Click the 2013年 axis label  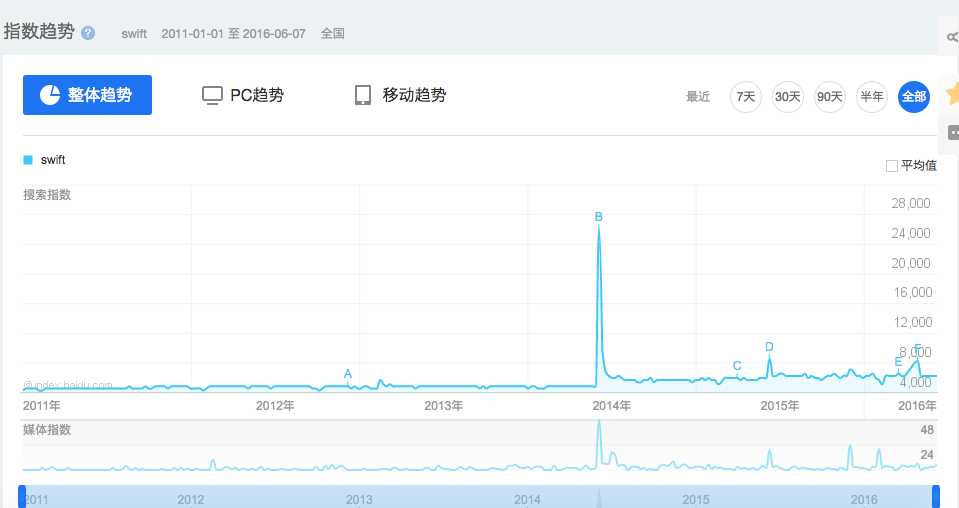point(443,406)
